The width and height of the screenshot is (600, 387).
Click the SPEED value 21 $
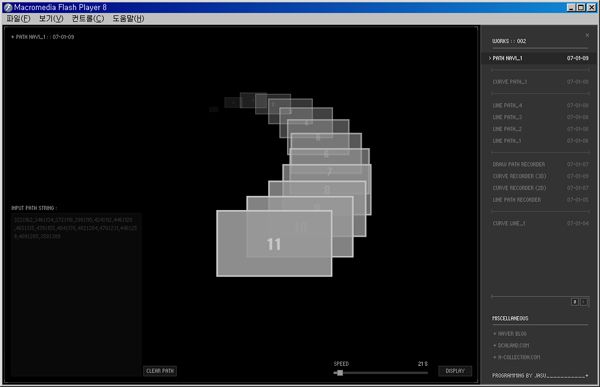pyautogui.click(x=422, y=364)
